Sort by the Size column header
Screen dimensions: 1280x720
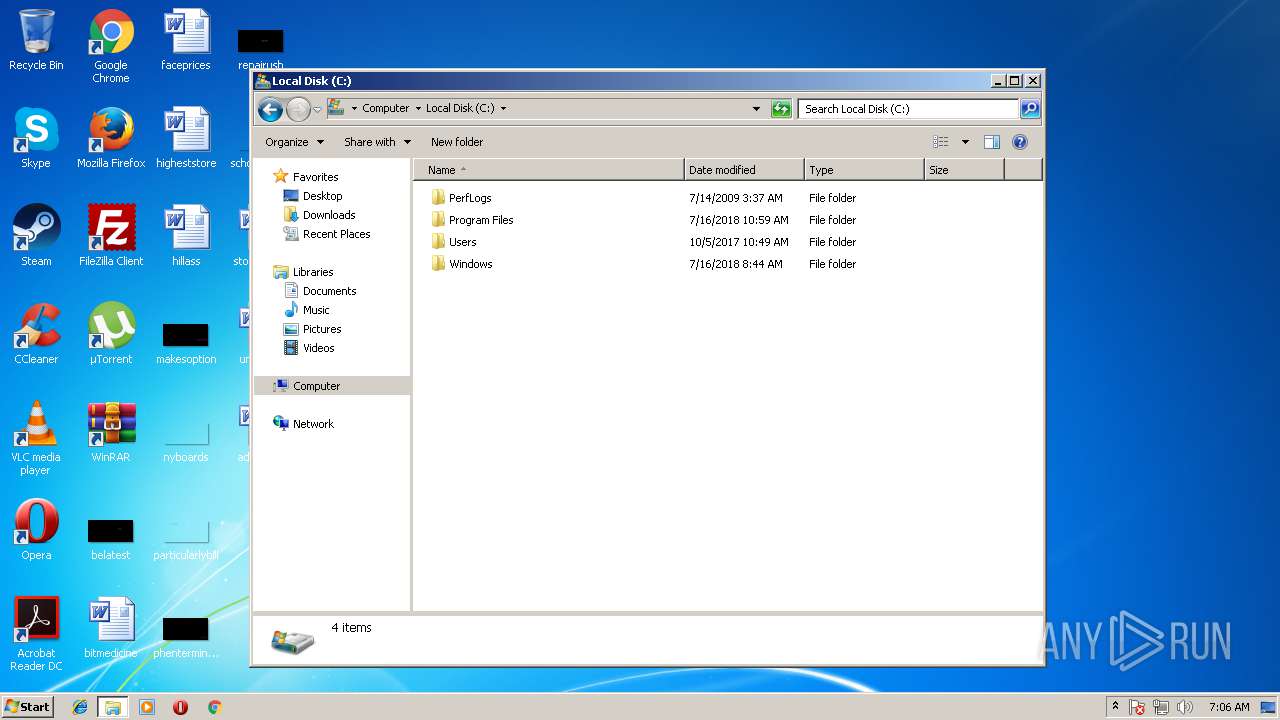coord(964,170)
